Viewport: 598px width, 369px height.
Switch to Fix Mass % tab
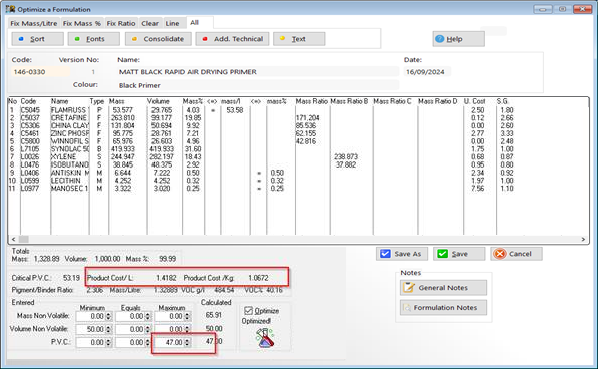click(82, 23)
